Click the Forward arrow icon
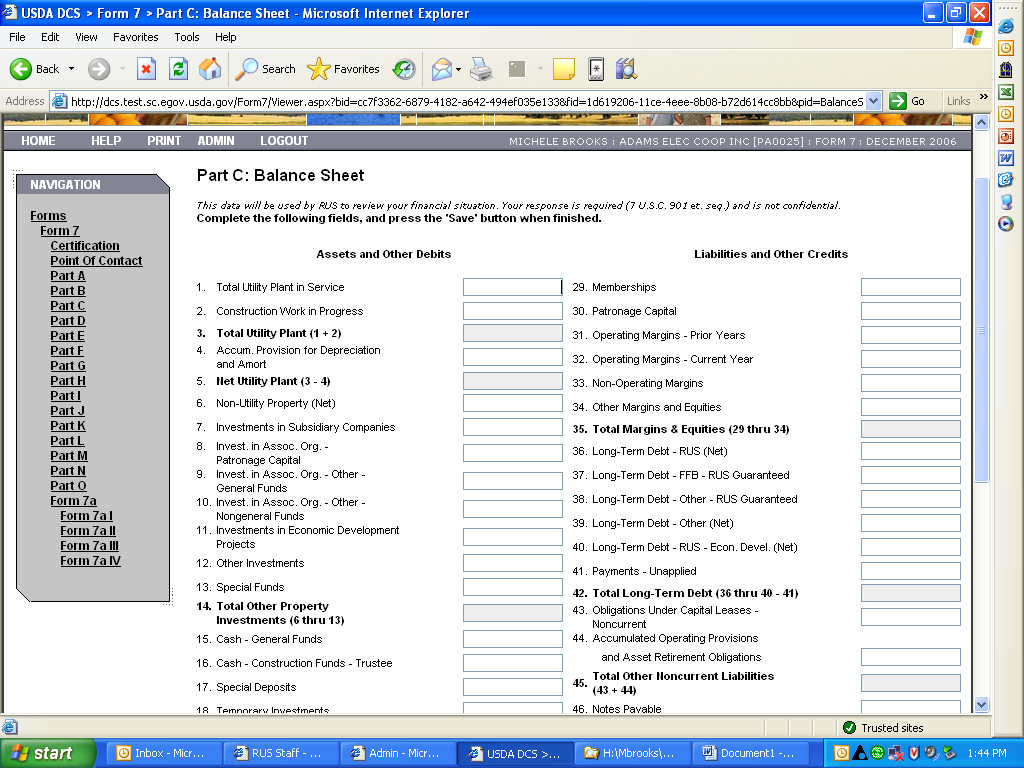Viewport: 1024px width, 768px height. [99, 69]
